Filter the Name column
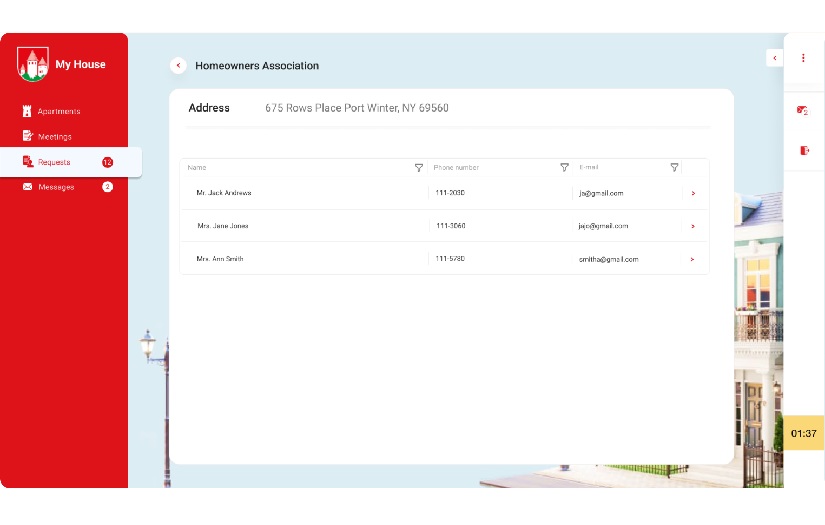 coord(419,167)
